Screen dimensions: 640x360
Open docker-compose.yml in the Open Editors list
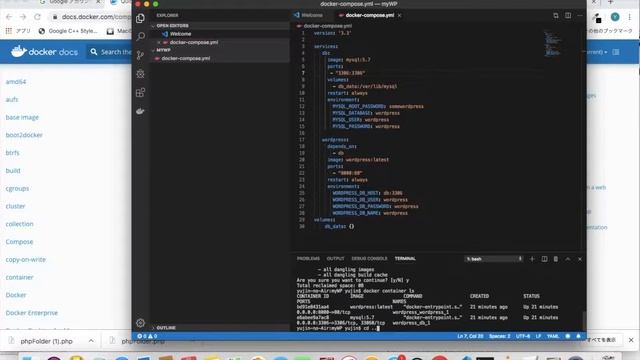(193, 42)
